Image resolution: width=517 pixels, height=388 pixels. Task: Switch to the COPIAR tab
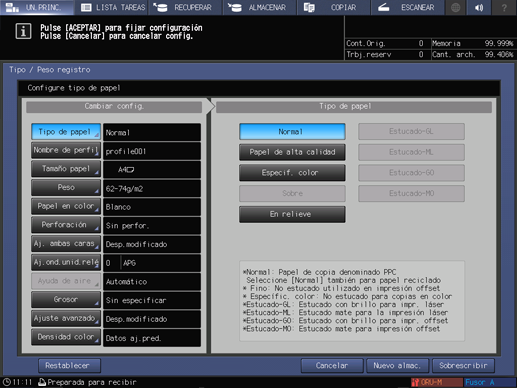coord(334,7)
